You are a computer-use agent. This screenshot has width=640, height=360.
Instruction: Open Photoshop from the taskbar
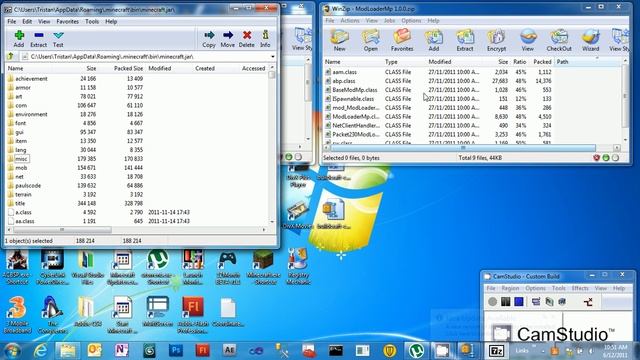176,351
